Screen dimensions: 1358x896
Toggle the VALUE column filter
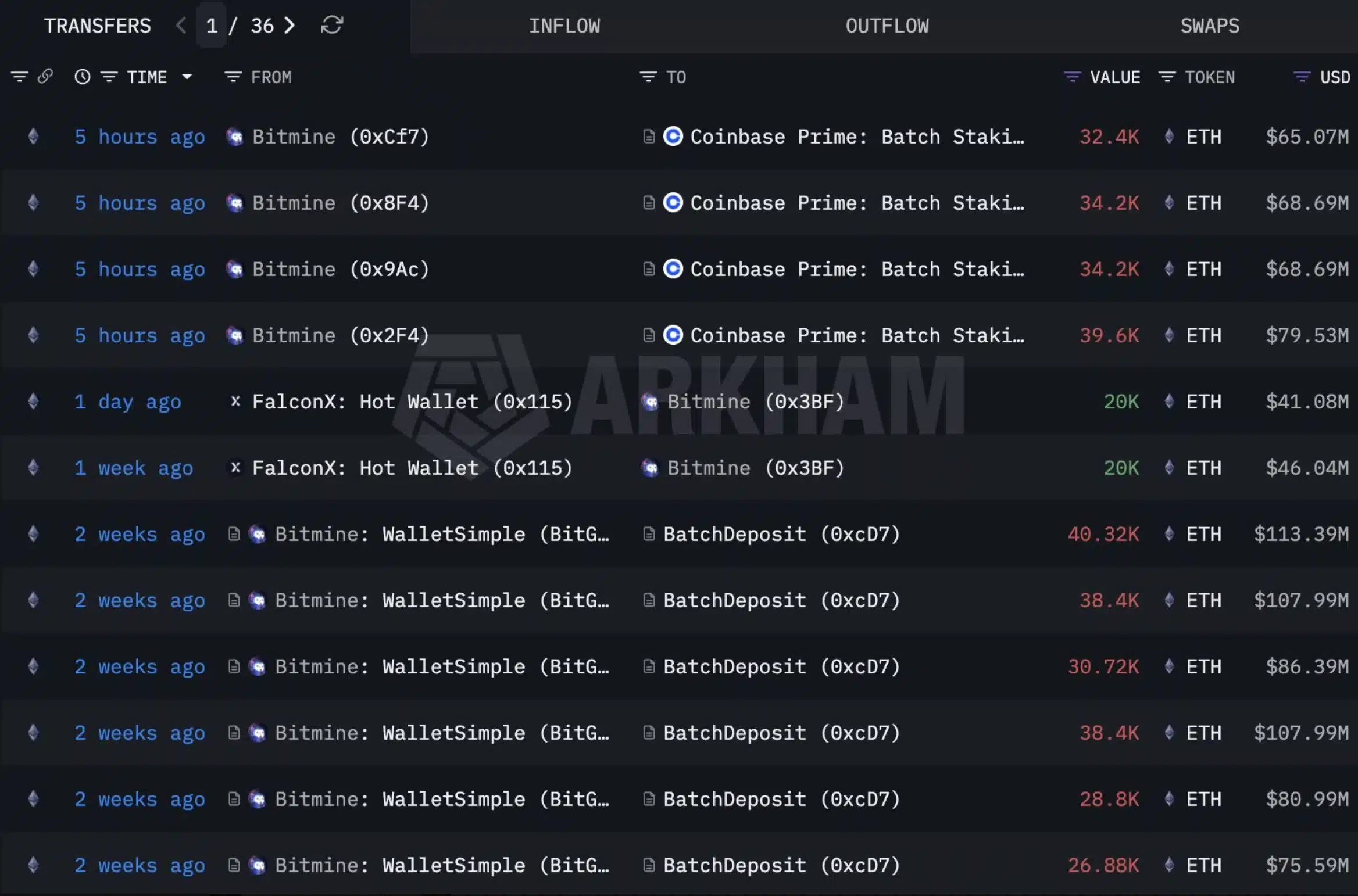click(1072, 77)
